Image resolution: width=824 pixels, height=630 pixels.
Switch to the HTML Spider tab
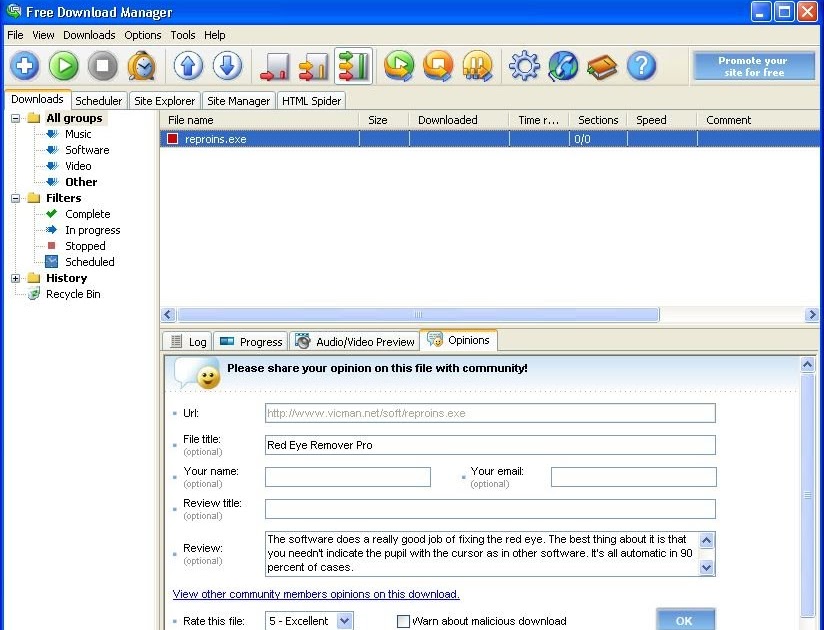pyautogui.click(x=311, y=100)
